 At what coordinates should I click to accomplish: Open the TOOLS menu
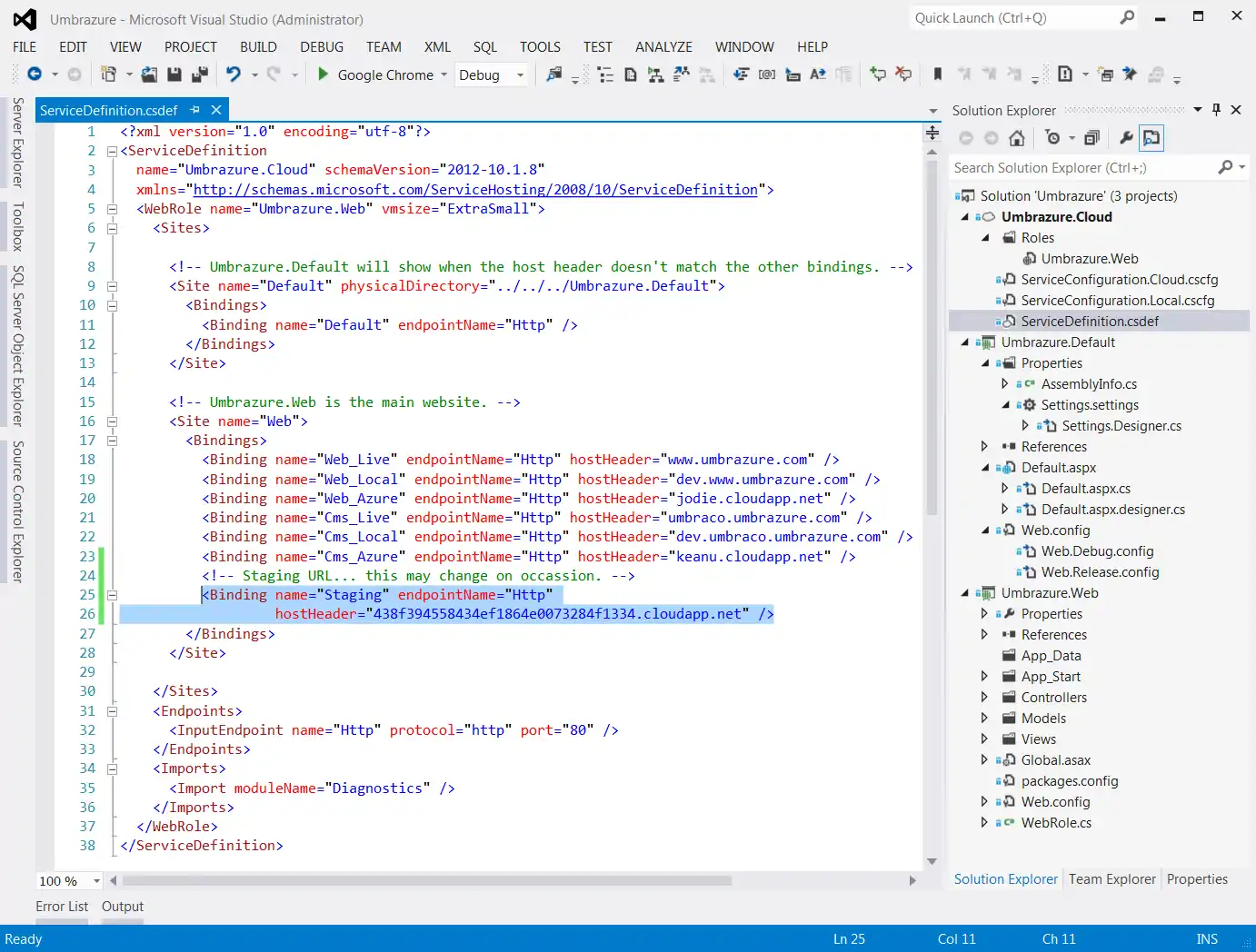(x=540, y=46)
